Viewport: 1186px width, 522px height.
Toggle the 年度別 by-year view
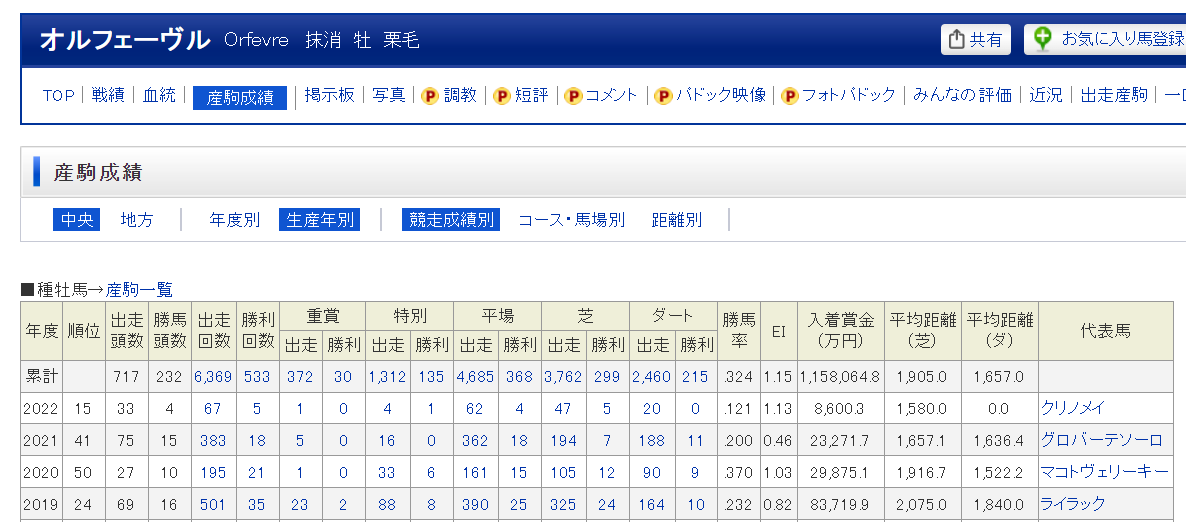click(x=235, y=220)
